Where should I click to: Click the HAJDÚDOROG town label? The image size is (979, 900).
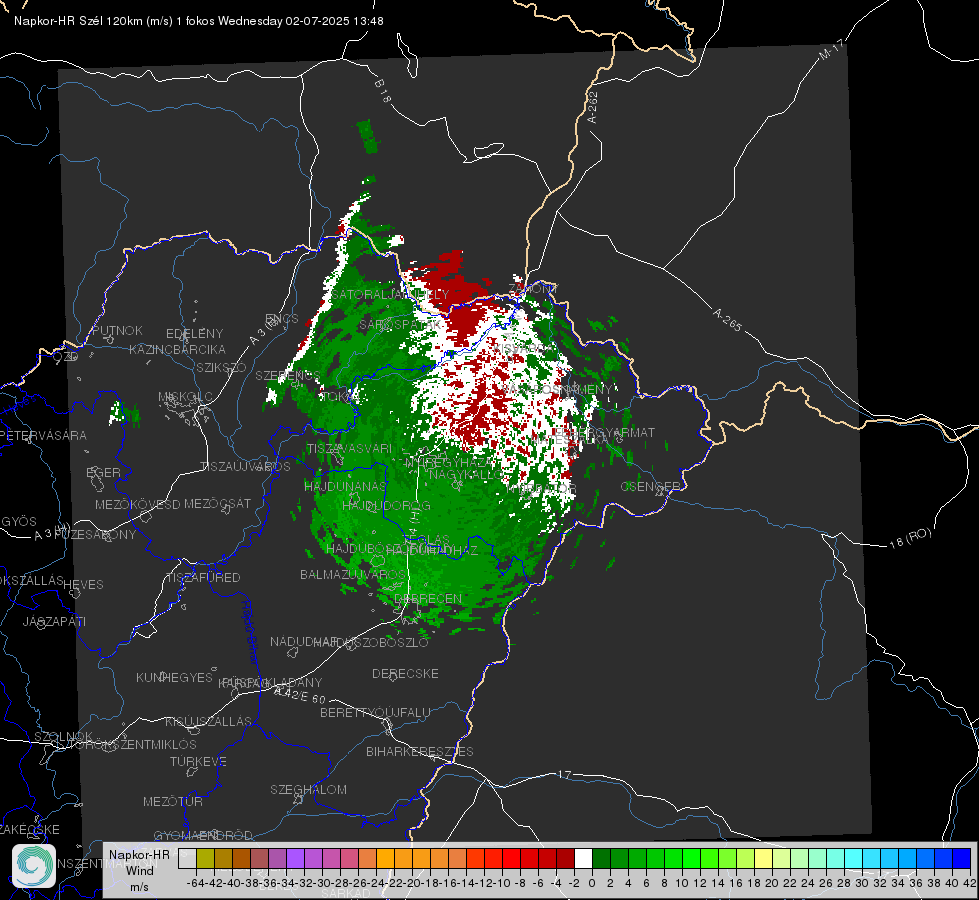tap(386, 505)
